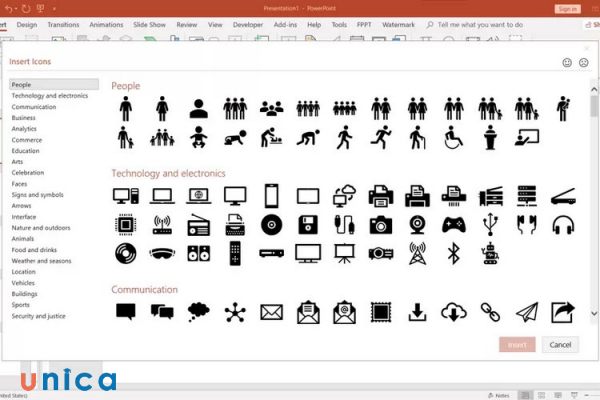Click the Cancel button
600x400 pixels.
[560, 344]
